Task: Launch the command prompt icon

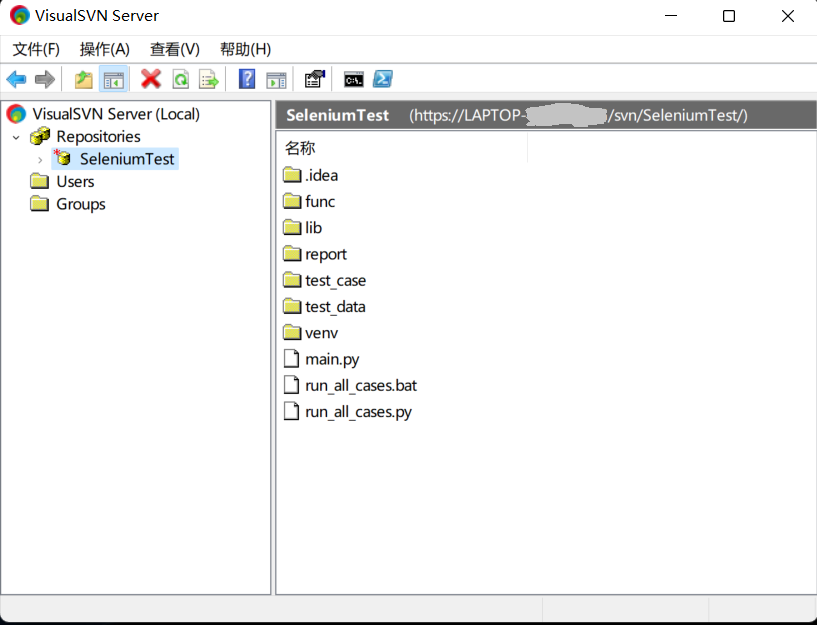Action: coord(354,80)
